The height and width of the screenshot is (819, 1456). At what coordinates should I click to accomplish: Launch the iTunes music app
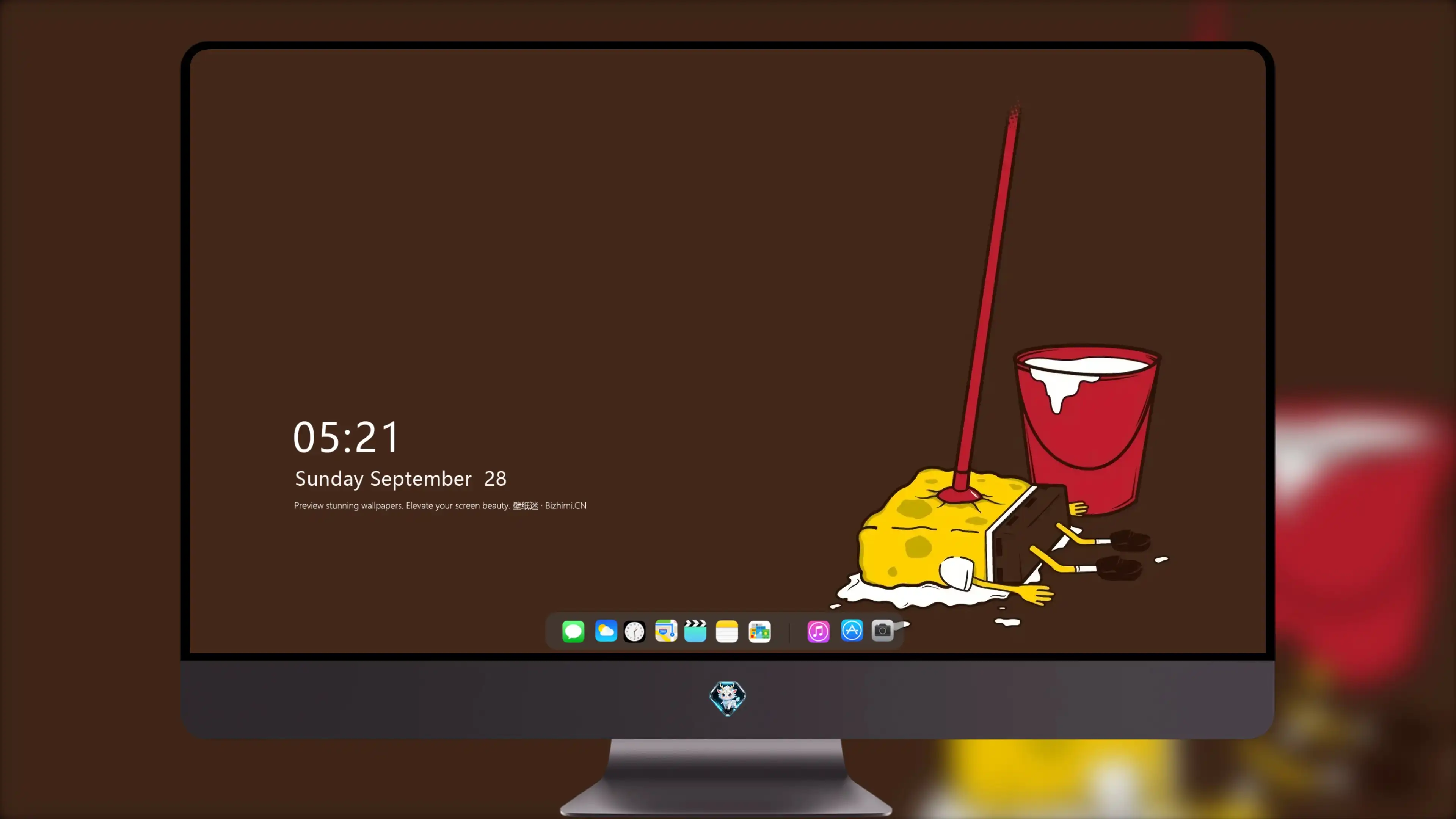pyautogui.click(x=819, y=631)
